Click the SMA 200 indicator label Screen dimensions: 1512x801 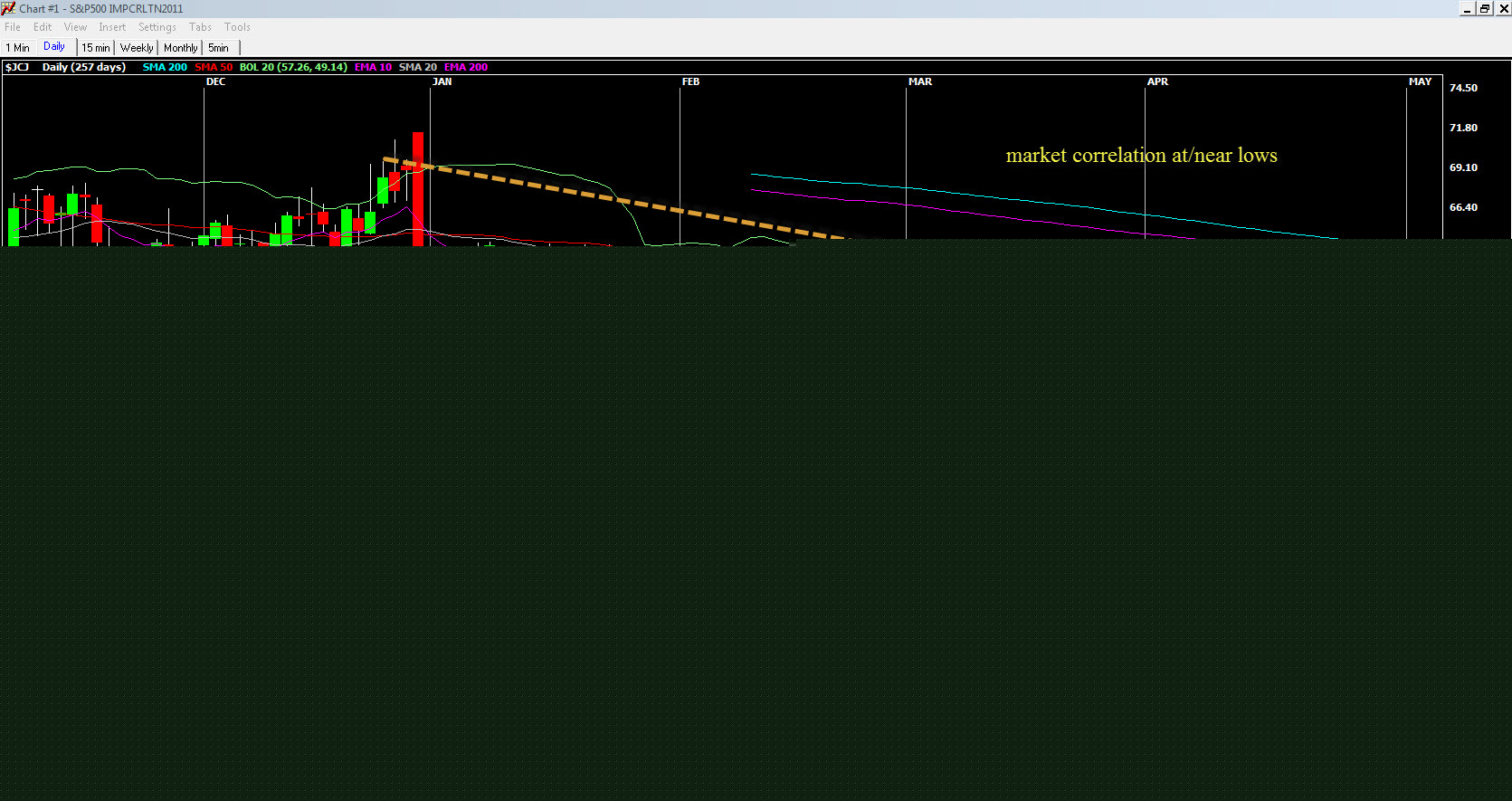tap(165, 67)
